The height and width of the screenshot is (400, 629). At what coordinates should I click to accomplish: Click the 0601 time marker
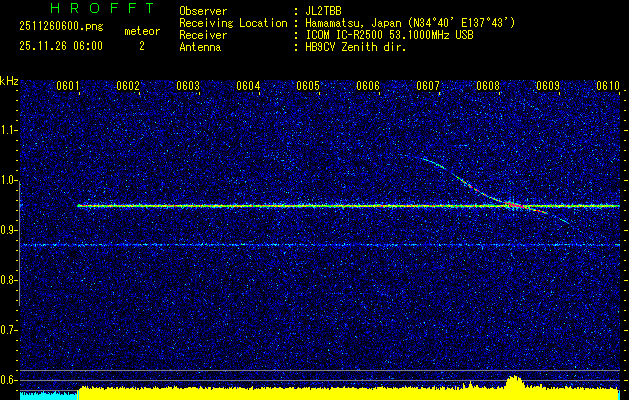click(x=68, y=86)
